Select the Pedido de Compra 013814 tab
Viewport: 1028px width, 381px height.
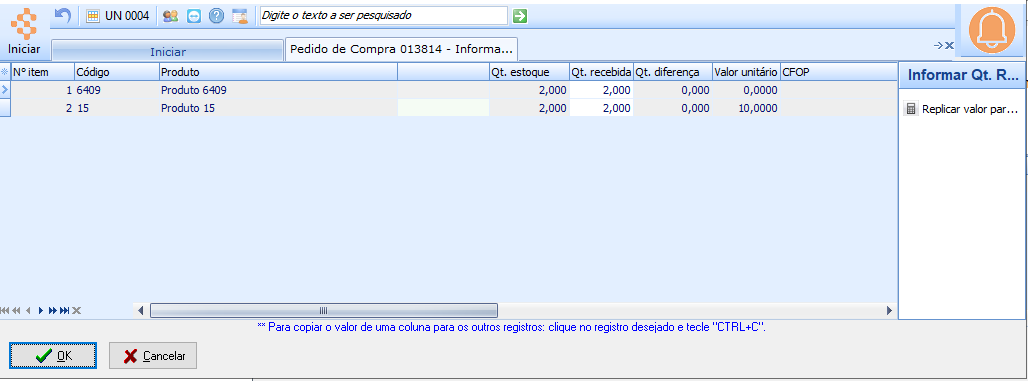pos(402,49)
